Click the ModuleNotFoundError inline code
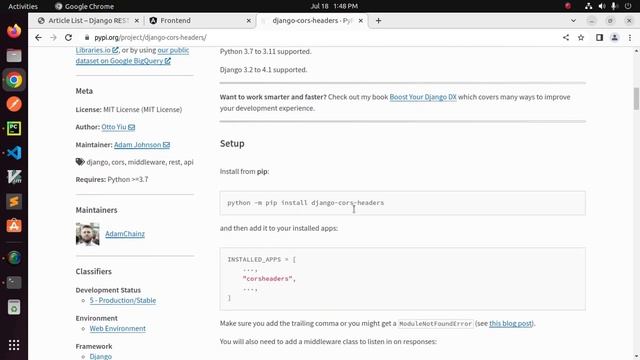 click(x=435, y=324)
